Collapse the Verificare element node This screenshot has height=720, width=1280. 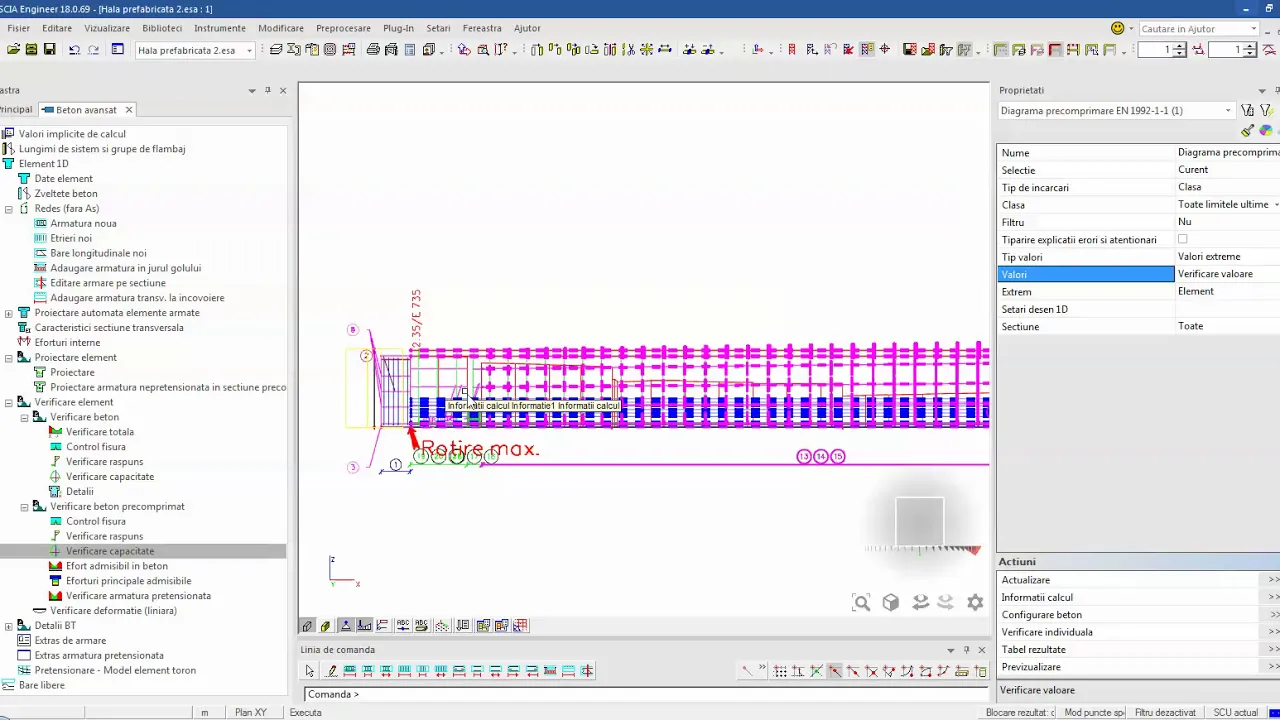click(9, 402)
